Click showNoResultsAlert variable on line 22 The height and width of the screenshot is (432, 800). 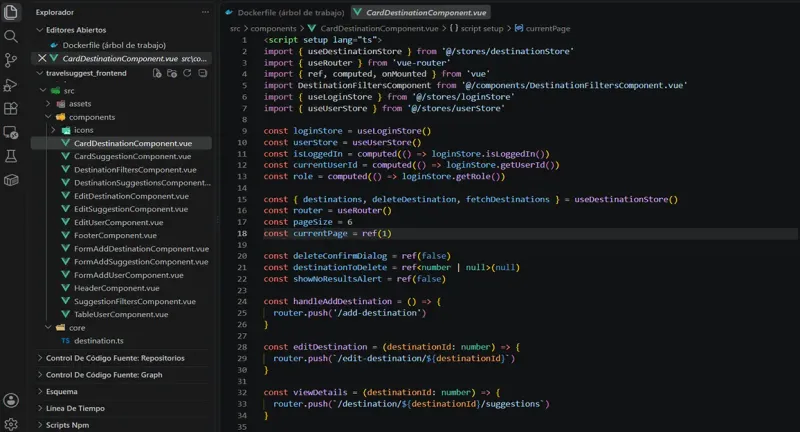[x=337, y=279]
